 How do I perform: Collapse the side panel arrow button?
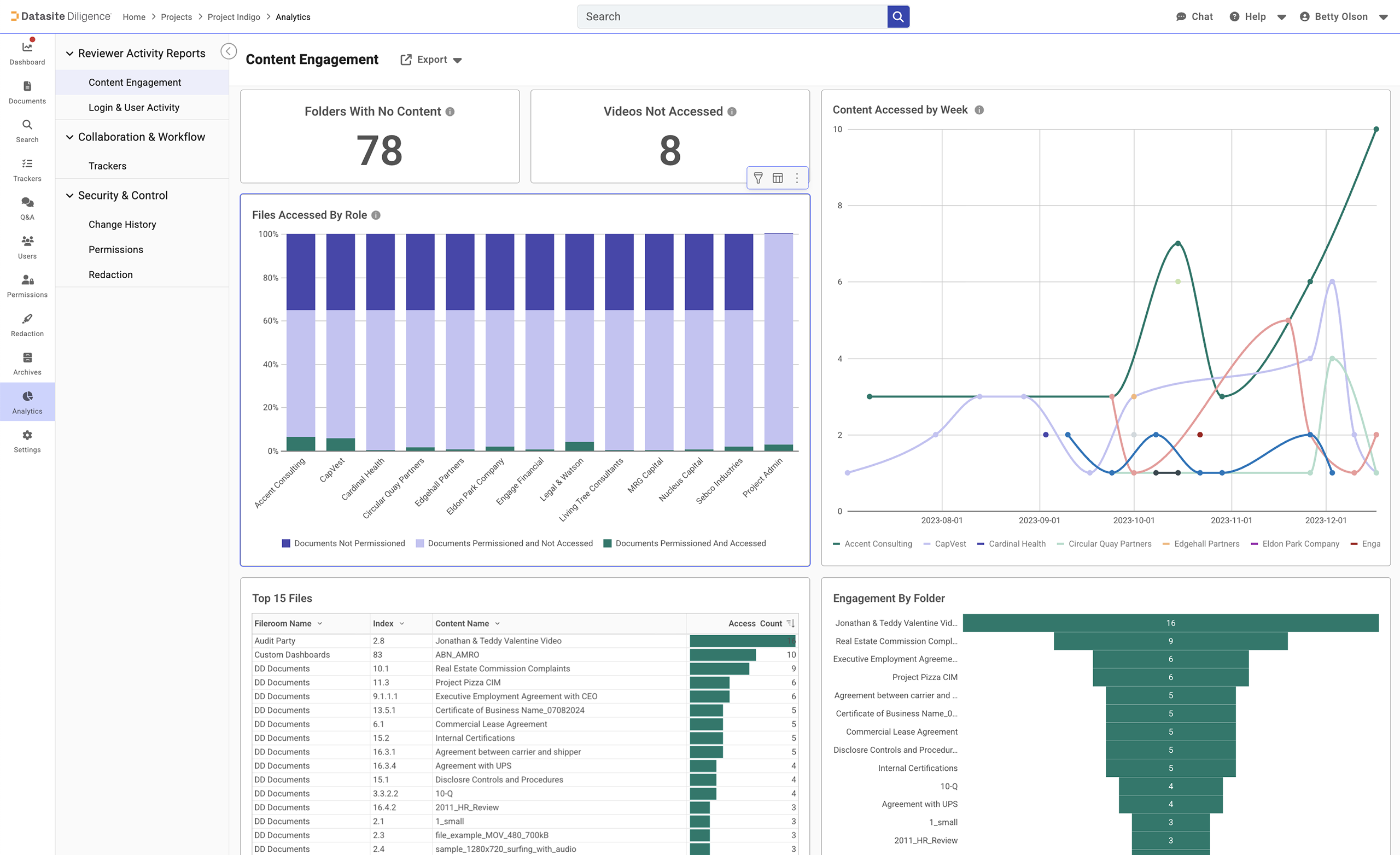229,52
